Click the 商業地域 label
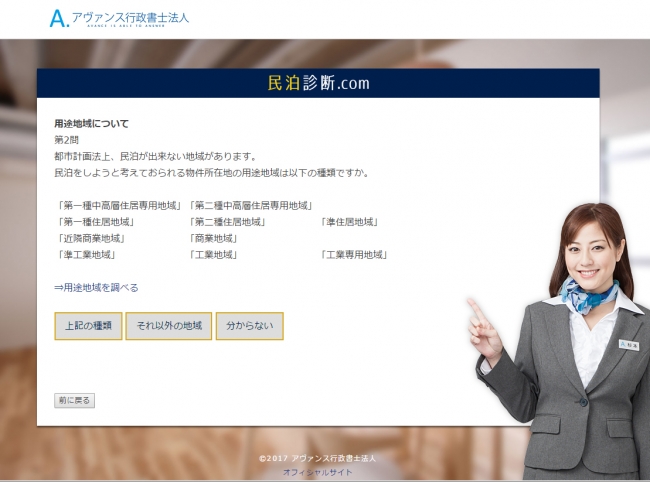The image size is (650, 482). [213, 238]
